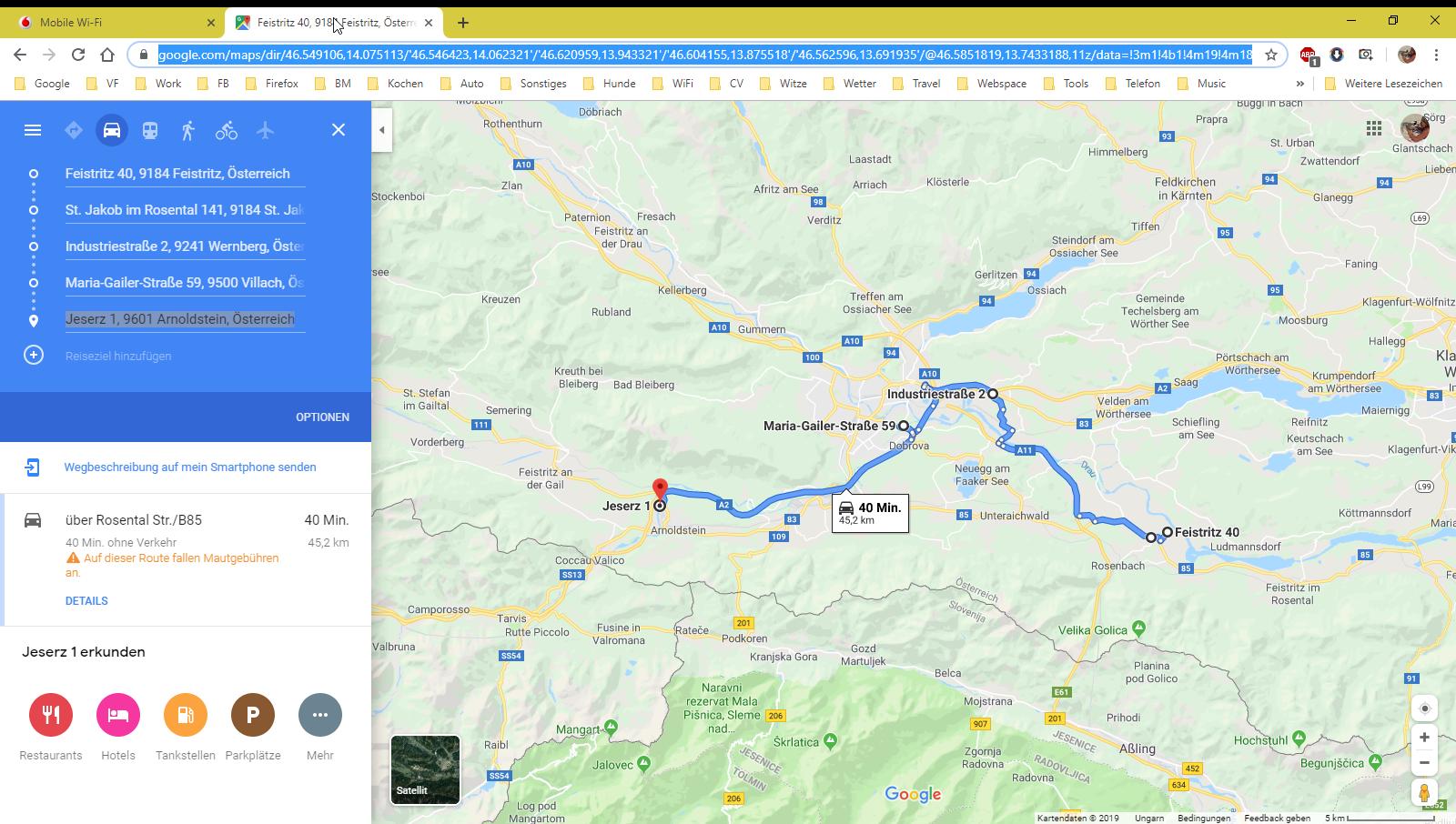Select the cycling travel mode icon

227,130
